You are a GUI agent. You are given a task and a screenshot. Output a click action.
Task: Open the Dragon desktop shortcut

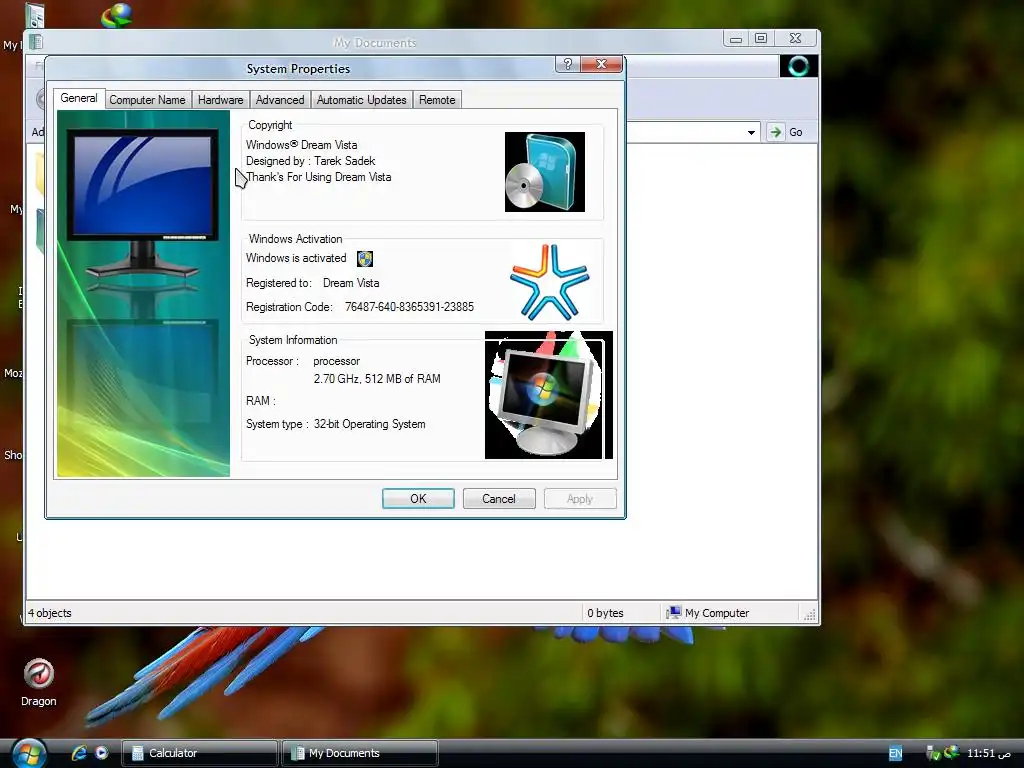coord(39,682)
